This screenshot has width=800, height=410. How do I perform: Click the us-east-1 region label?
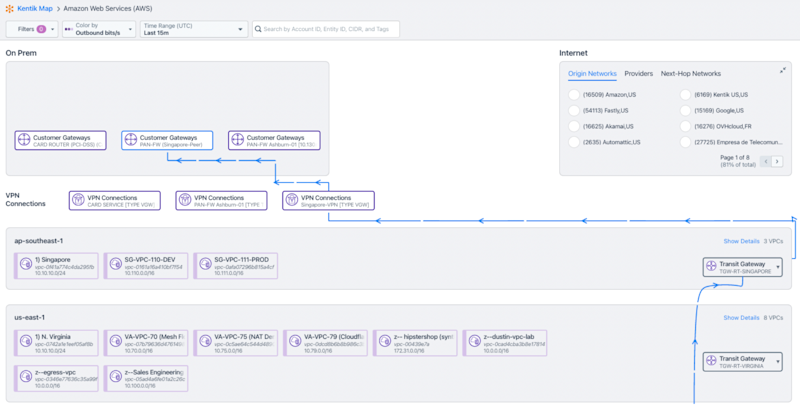pos(30,317)
